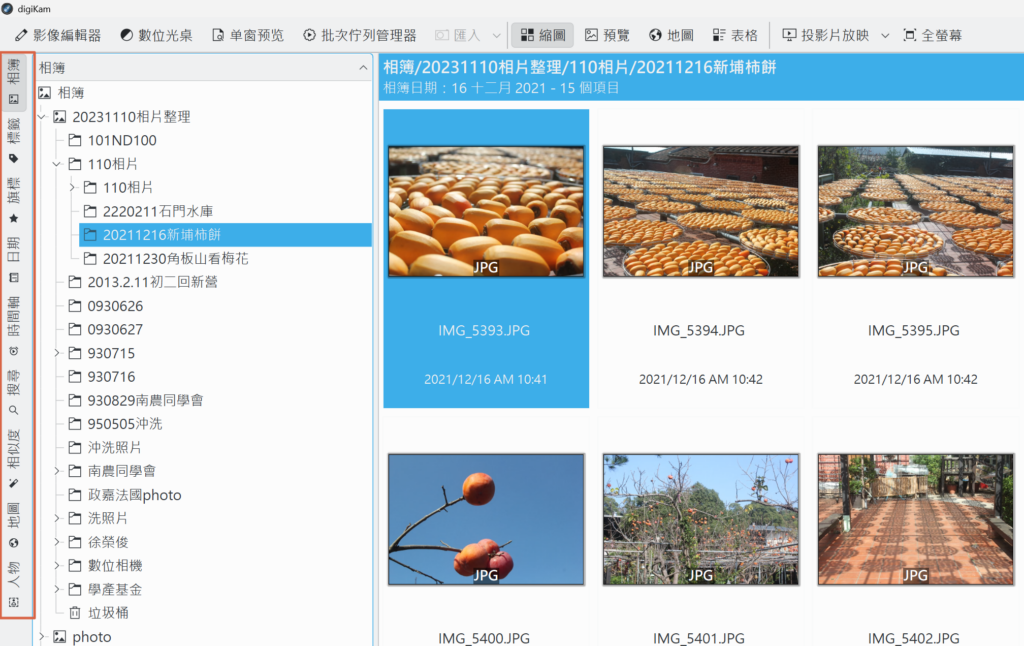Select the 2013.2.11初二回新營 album
Screen dimensions: 1024x646
click(143, 282)
